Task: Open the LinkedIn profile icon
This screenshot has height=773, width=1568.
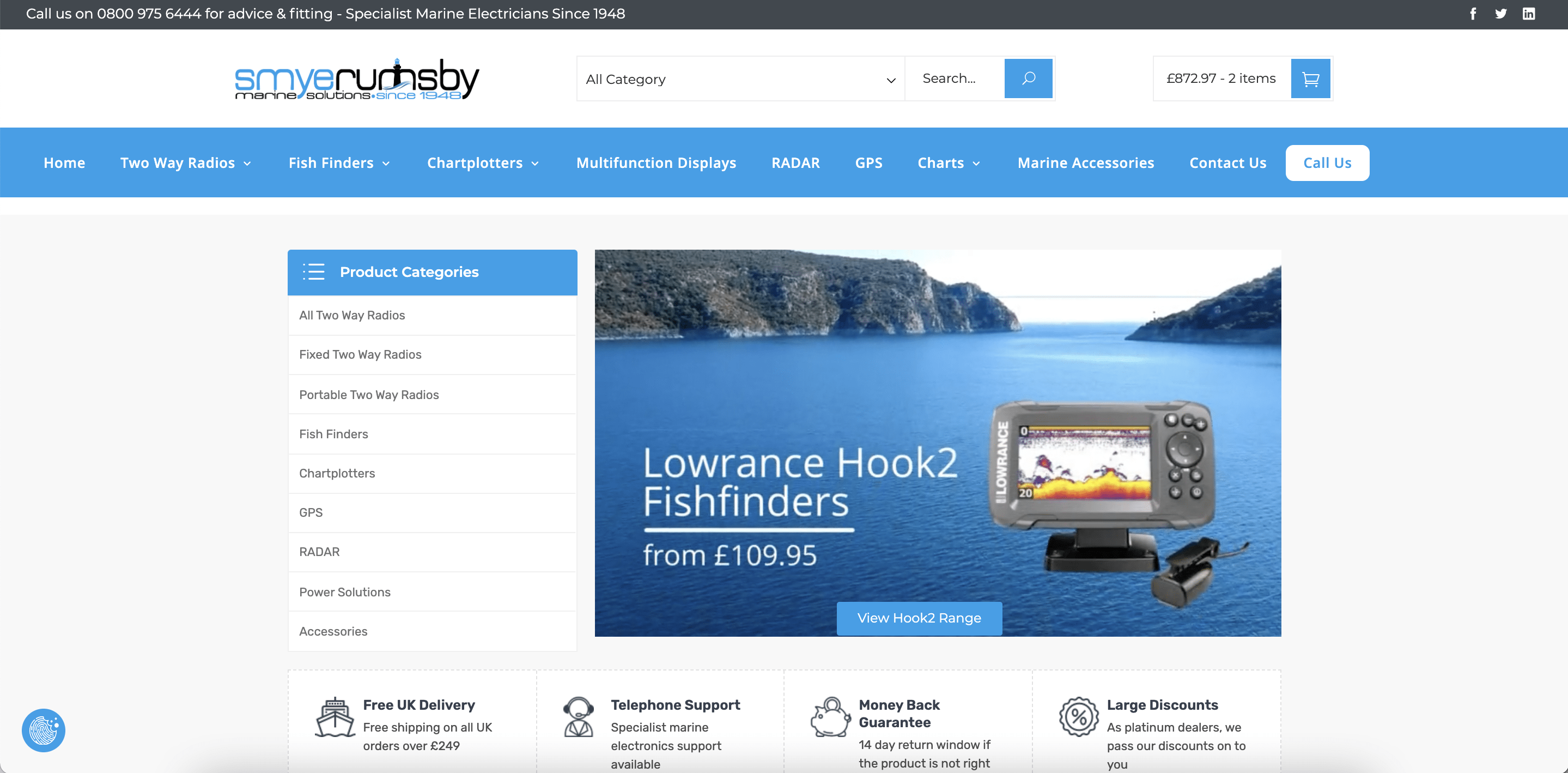Action: pos(1529,14)
